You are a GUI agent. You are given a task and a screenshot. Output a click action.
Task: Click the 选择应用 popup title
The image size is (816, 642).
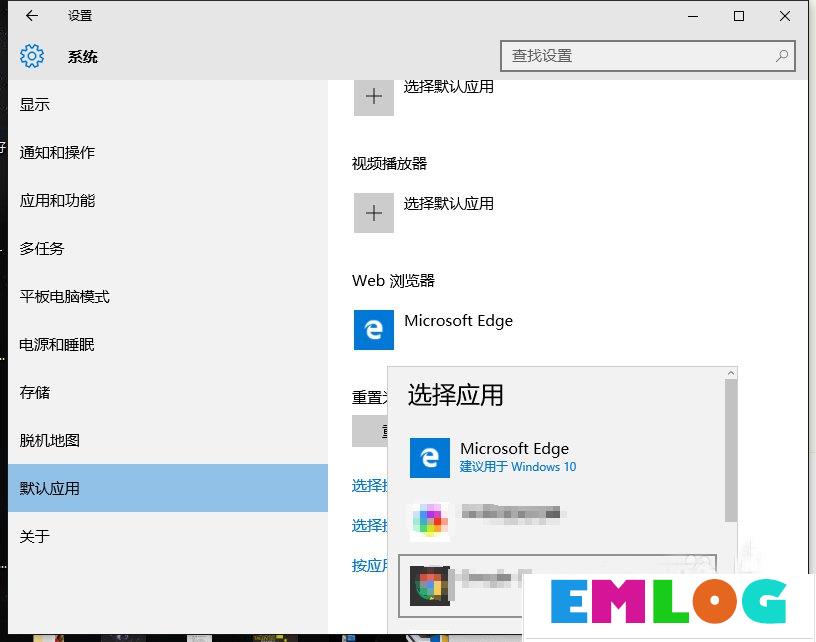455,394
